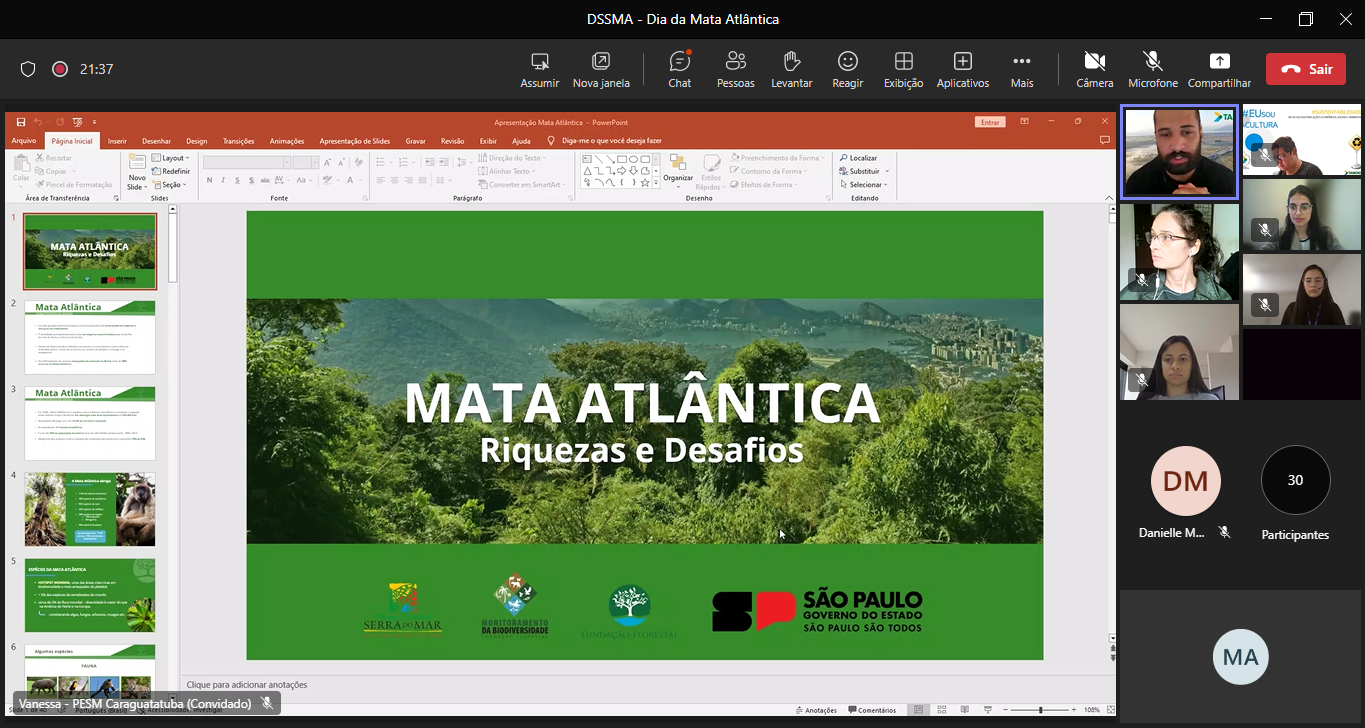Viewport: 1365px width, 728px height.
Task: Click the red recording indicator
Action: [59, 69]
